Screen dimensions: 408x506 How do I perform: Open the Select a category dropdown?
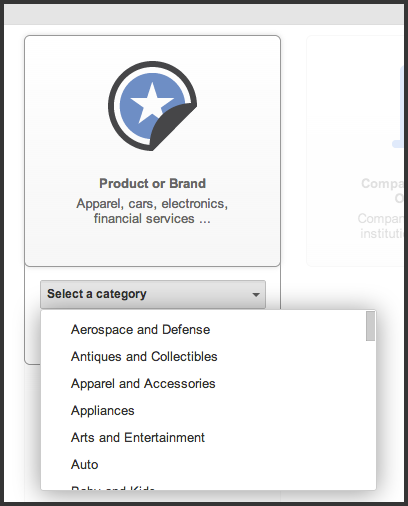tap(153, 294)
